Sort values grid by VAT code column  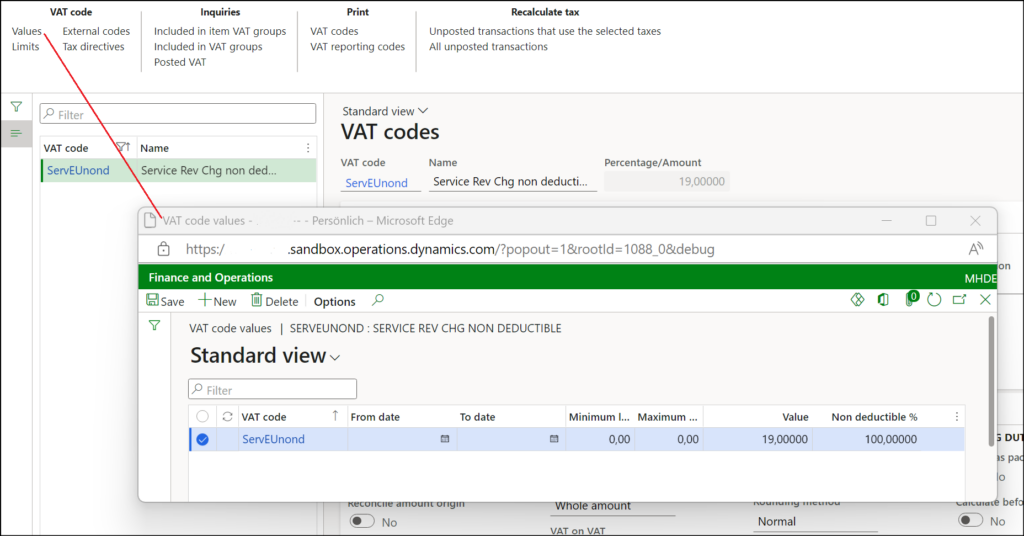(264, 417)
